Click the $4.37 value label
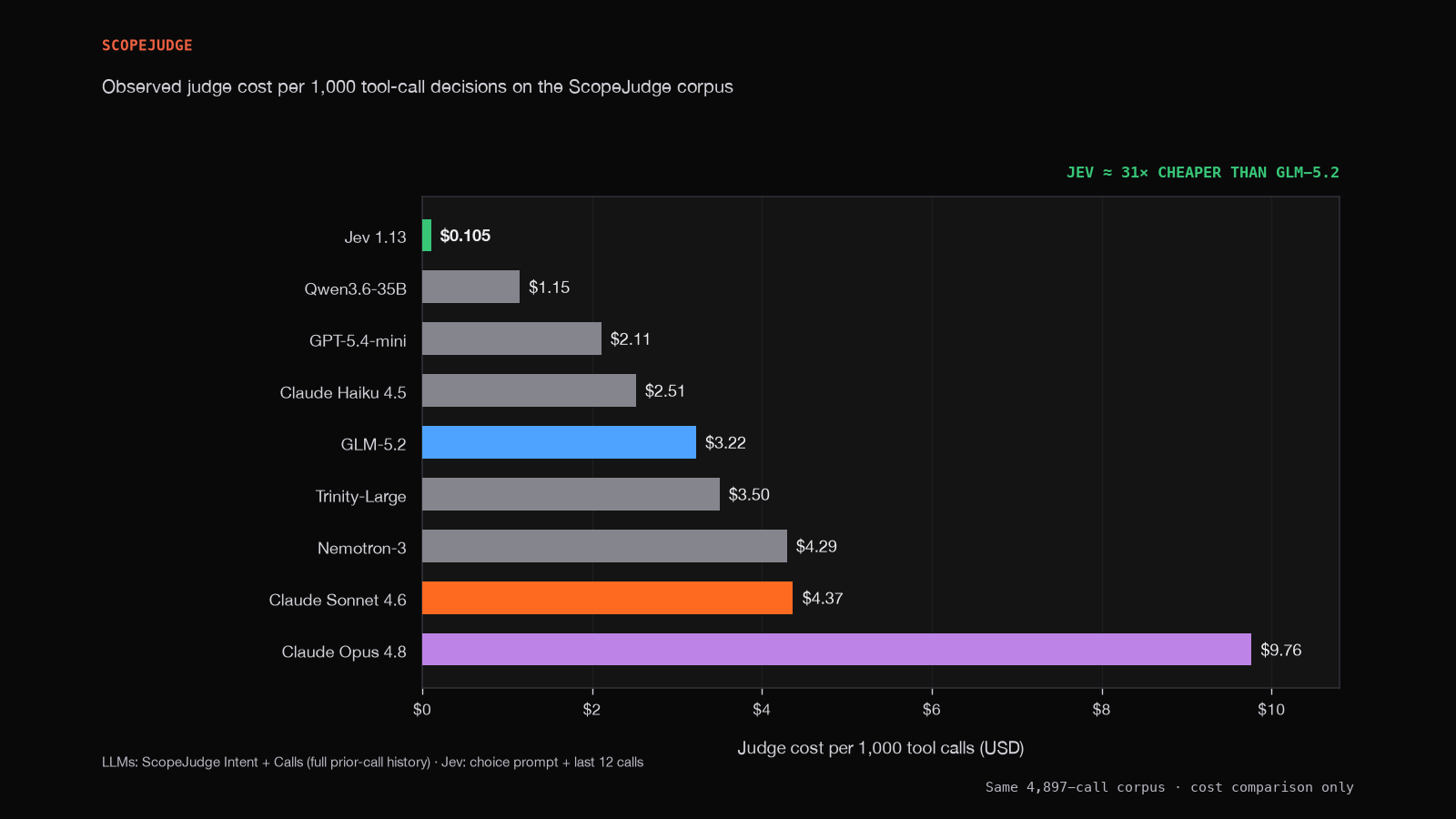 [x=823, y=599]
